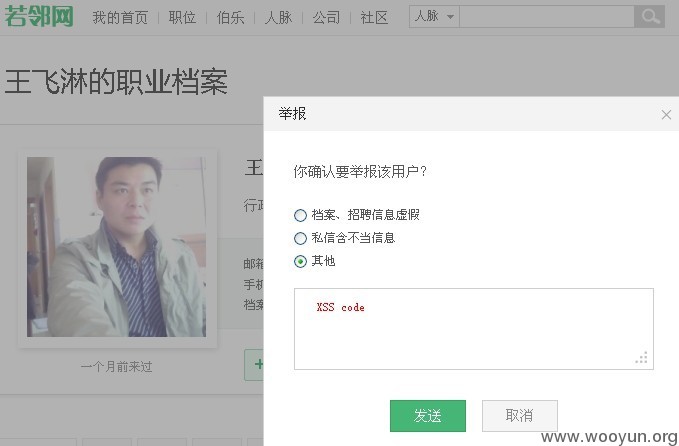Screen dimensions: 679x446
Task: Grab the textarea resize handle
Action: (x=642, y=358)
